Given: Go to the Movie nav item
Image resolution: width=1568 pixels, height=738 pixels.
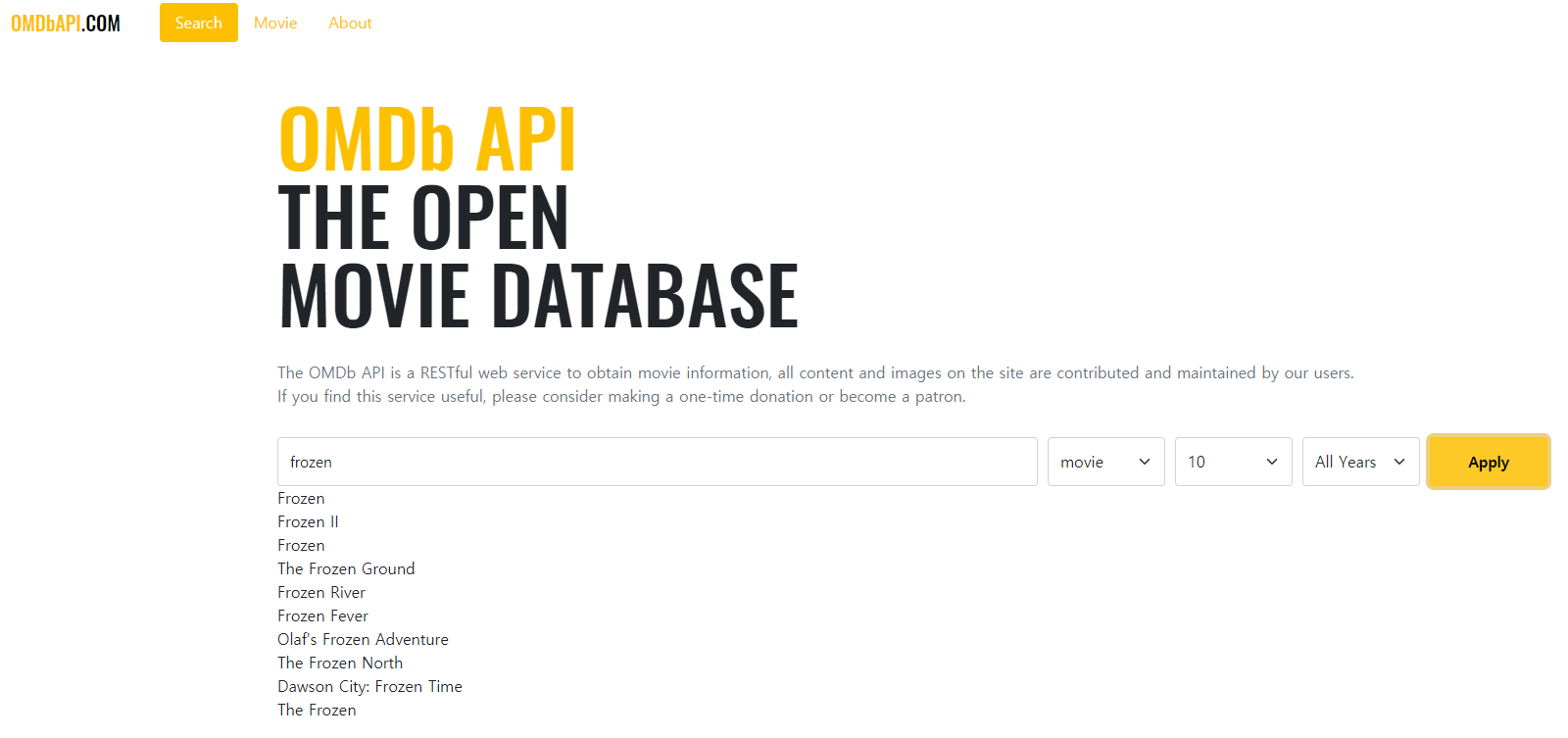Looking at the screenshot, I should click(x=275, y=23).
